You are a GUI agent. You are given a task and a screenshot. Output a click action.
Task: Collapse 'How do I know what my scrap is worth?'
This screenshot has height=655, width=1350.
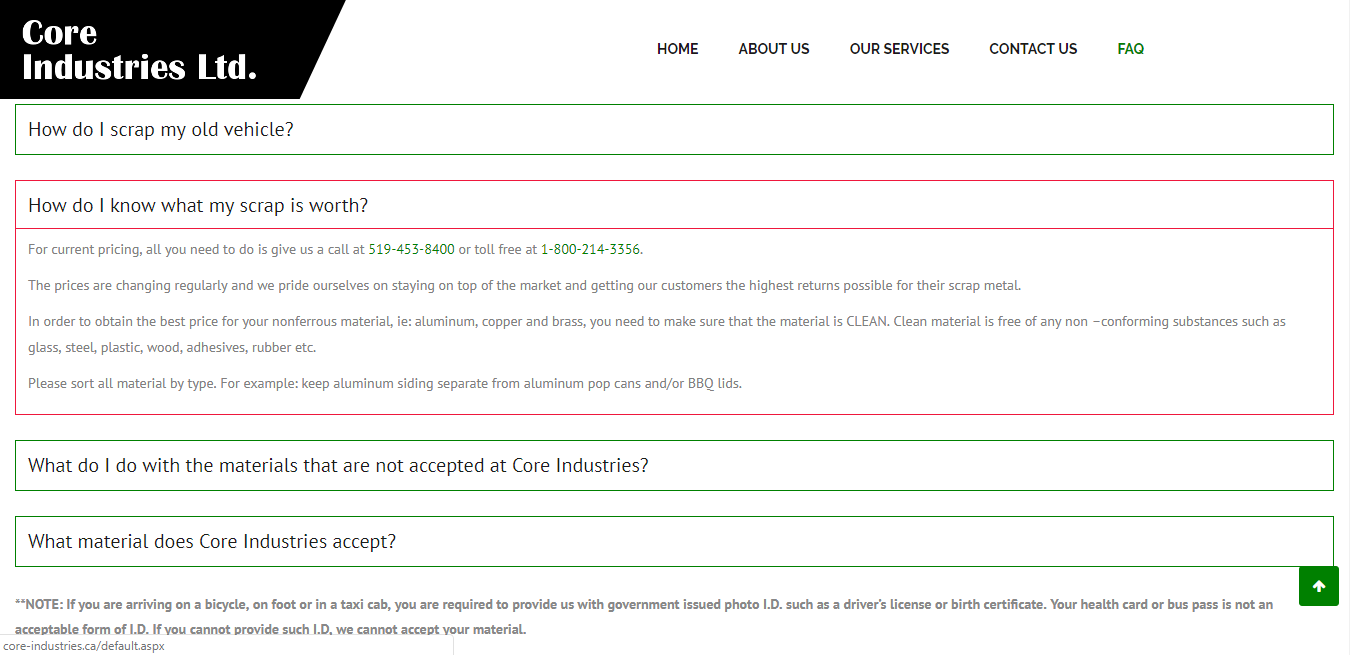[674, 205]
